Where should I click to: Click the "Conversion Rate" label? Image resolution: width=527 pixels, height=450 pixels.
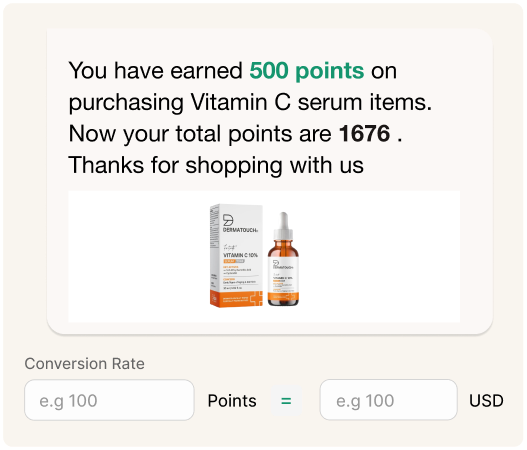click(x=84, y=364)
